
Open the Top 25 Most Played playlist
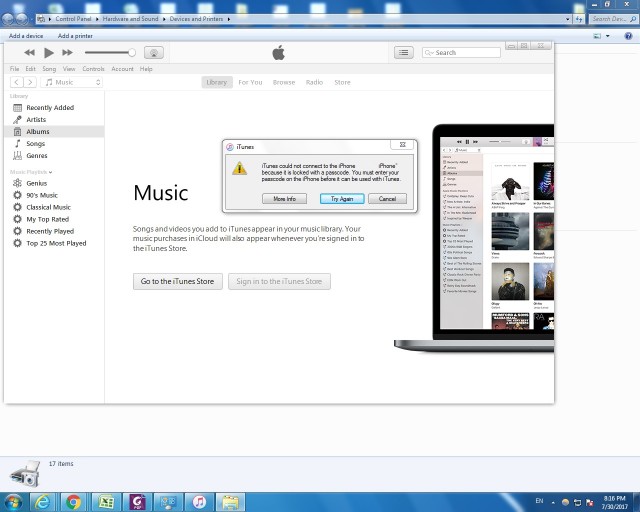point(54,243)
